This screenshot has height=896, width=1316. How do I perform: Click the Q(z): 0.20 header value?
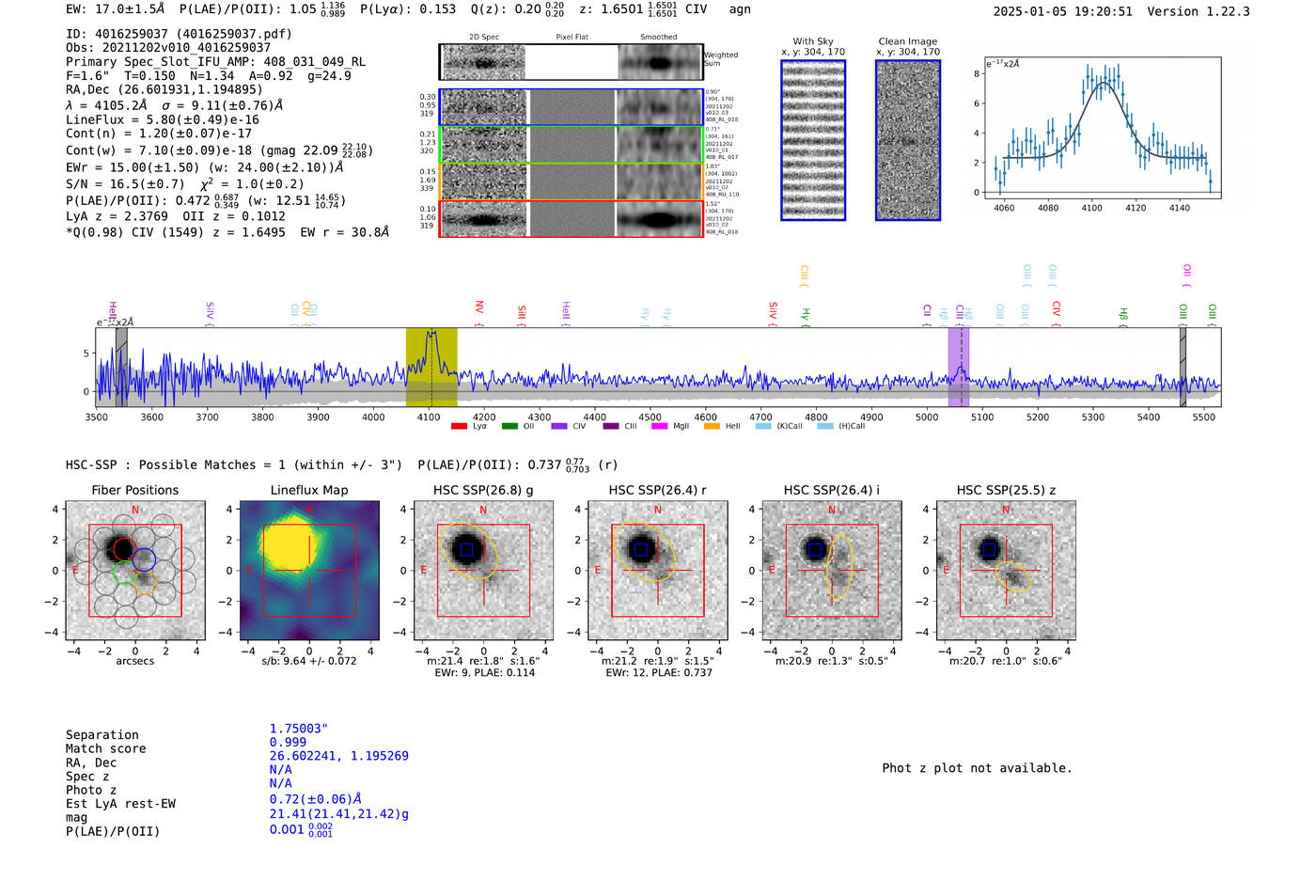[x=516, y=9]
